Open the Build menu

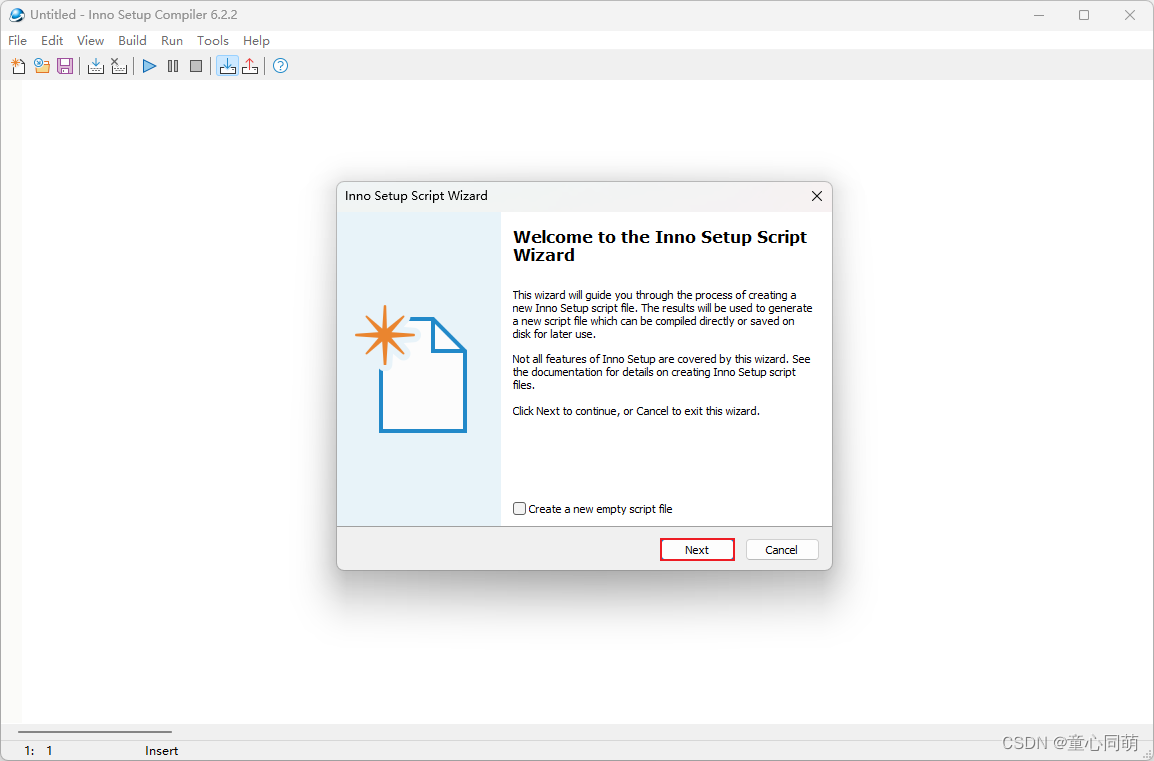(132, 40)
